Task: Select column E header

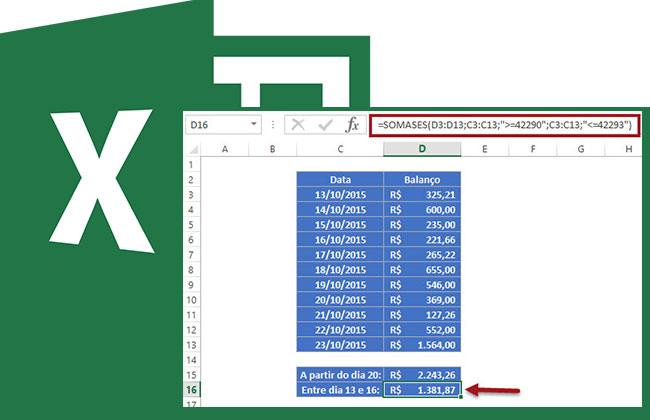Action: coord(485,149)
